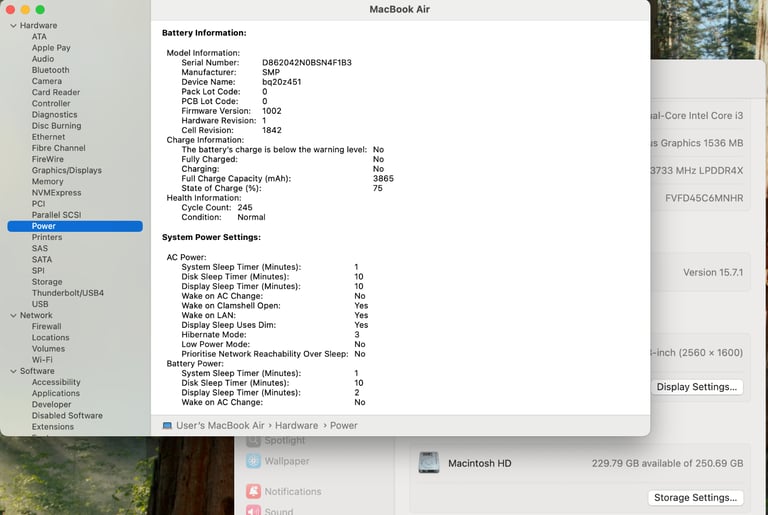Image resolution: width=768 pixels, height=515 pixels.
Task: Select Disabled Software entry
Action: pyautogui.click(x=67, y=416)
